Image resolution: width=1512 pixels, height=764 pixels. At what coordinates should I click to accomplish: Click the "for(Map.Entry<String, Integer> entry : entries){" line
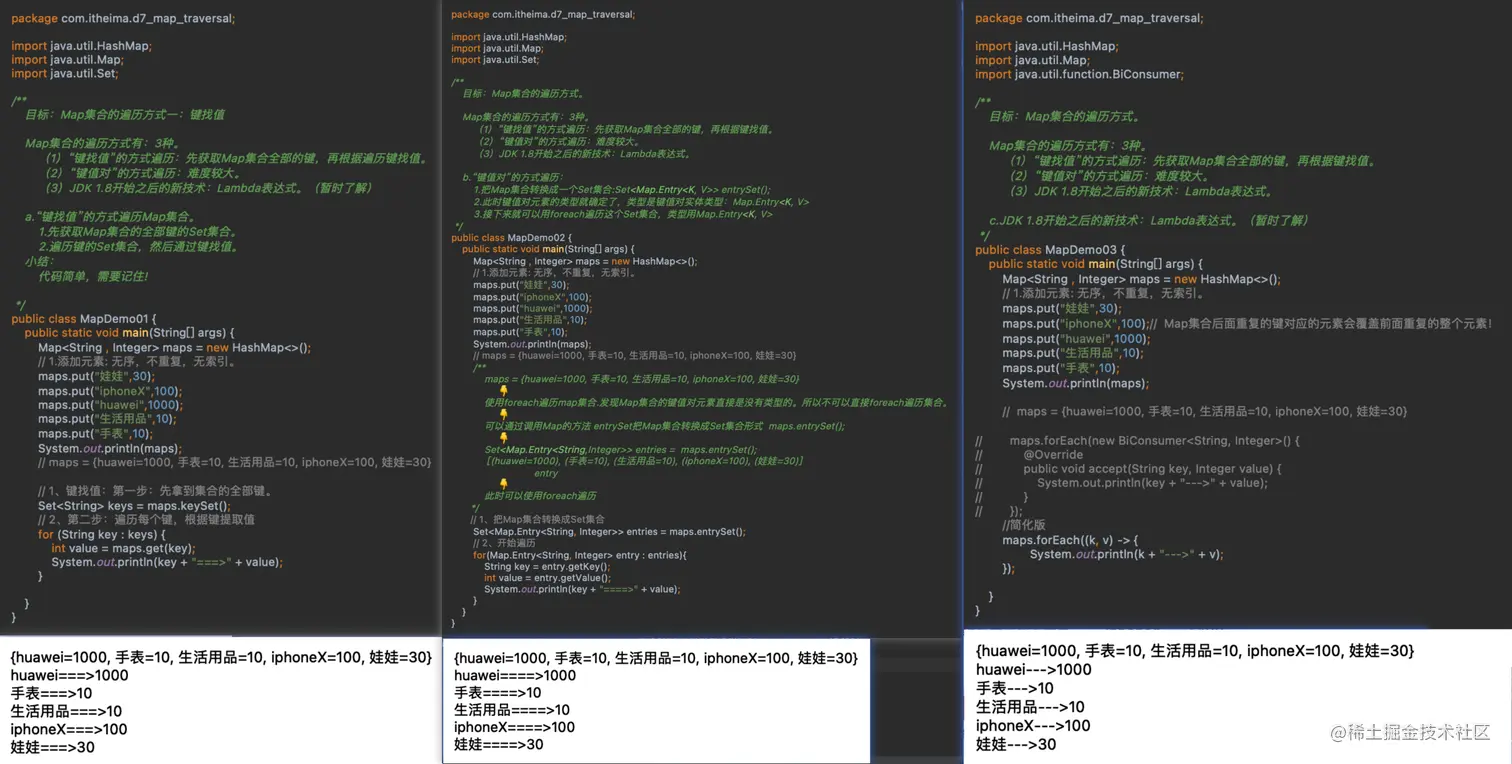[580, 554]
